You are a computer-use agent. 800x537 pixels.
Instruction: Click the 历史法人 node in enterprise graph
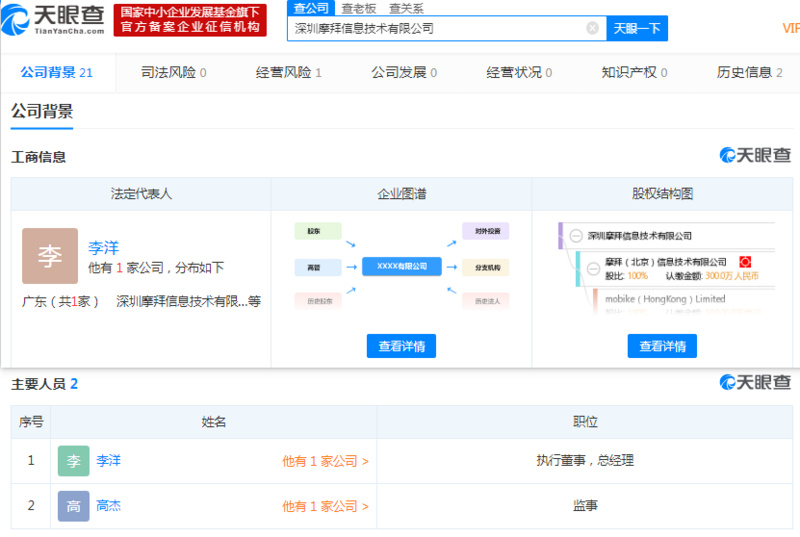tap(486, 301)
